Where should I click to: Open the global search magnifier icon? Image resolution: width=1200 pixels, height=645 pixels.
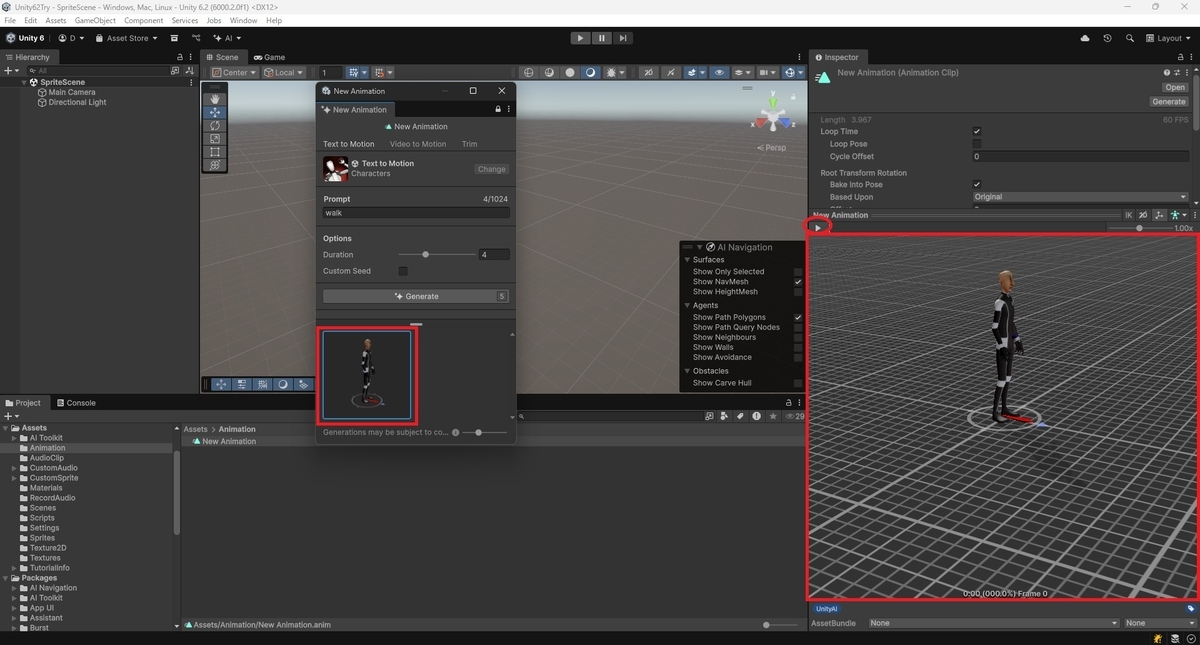(1130, 38)
